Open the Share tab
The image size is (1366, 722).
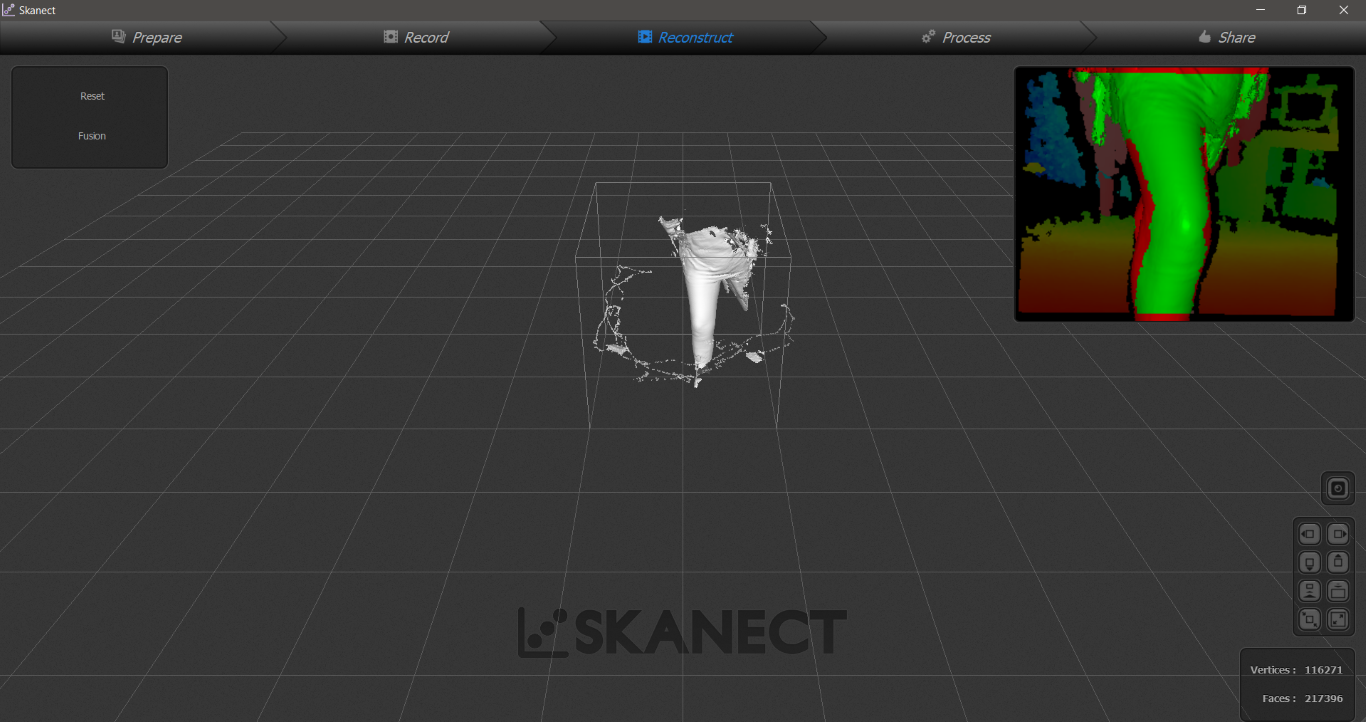(x=1226, y=37)
